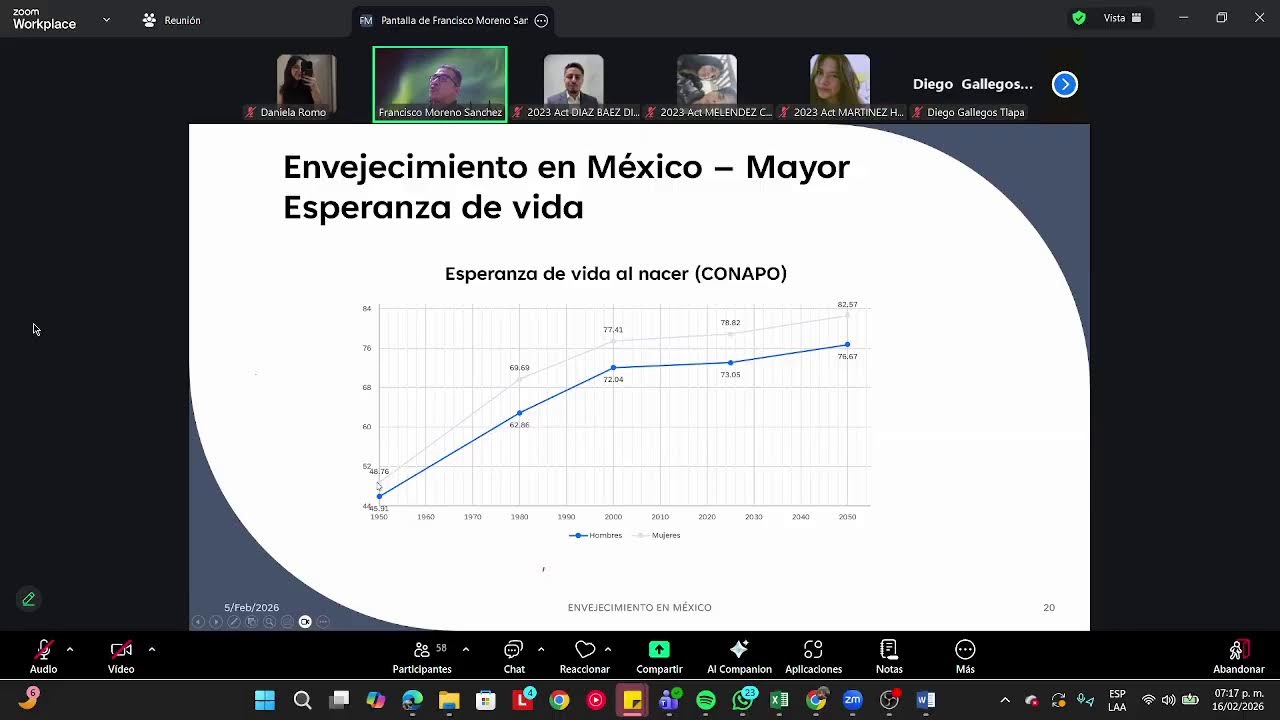
Task: Select 2023 Act DIAZ BAEZ thumbnail
Action: [x=573, y=85]
